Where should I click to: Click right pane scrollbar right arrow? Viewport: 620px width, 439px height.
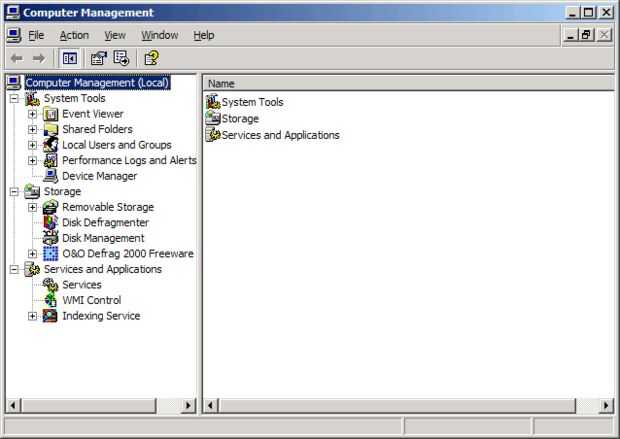point(606,405)
